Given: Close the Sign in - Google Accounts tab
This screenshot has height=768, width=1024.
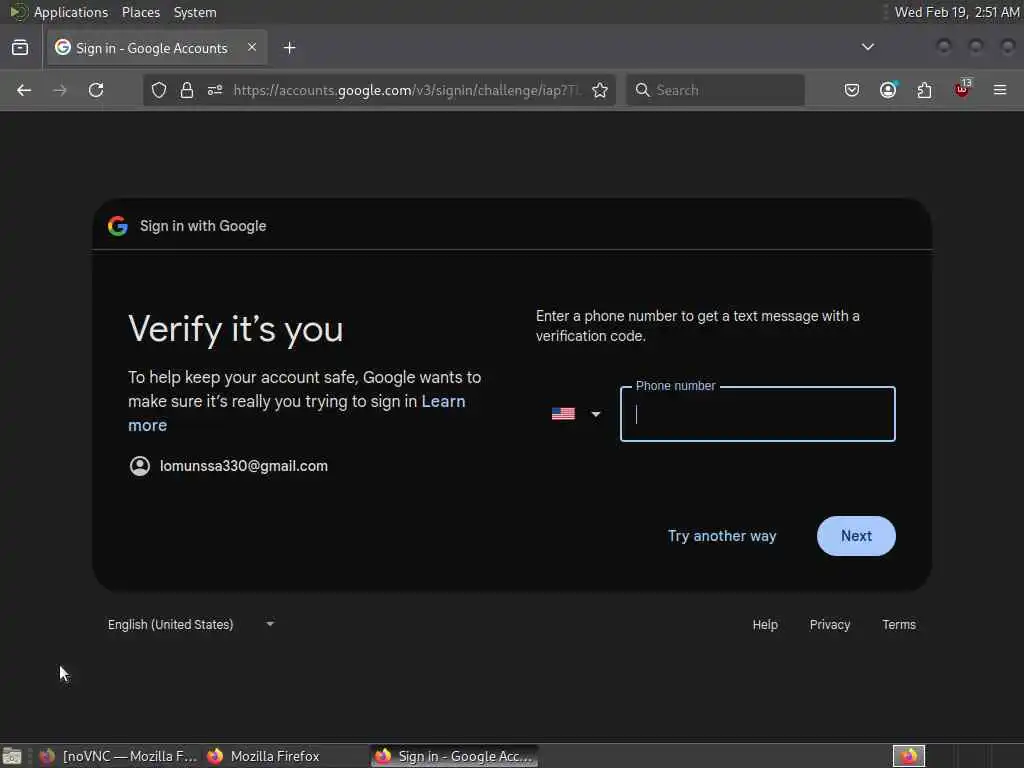Looking at the screenshot, I should click(252, 47).
